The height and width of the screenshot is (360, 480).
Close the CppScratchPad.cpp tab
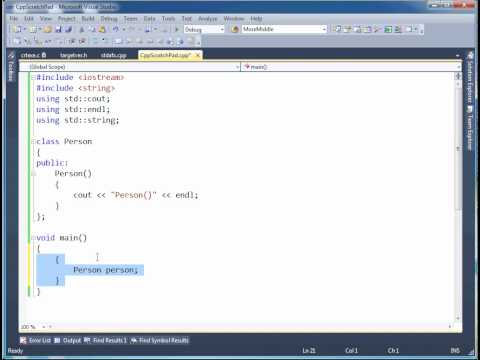(x=198, y=55)
